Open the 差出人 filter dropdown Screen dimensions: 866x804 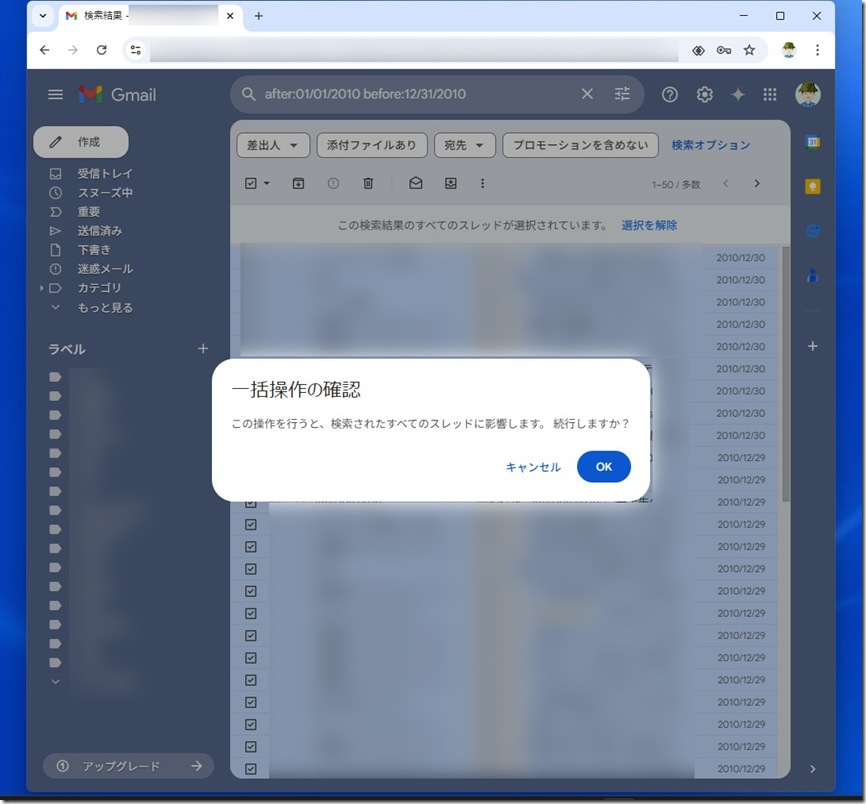pyautogui.click(x=273, y=145)
